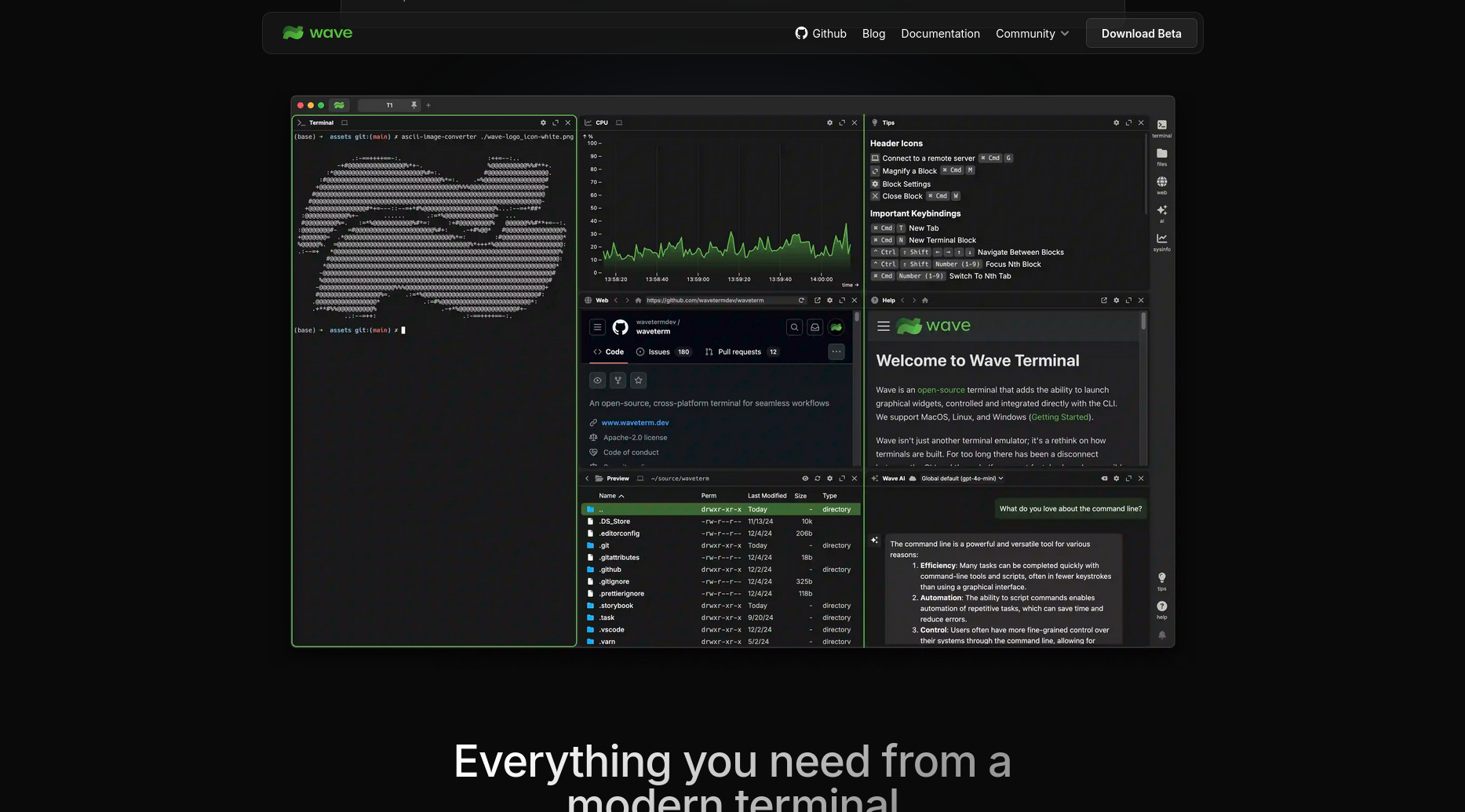Click Terminal block's remote connection icon
Viewport: 1465px width, 812px height.
point(344,122)
